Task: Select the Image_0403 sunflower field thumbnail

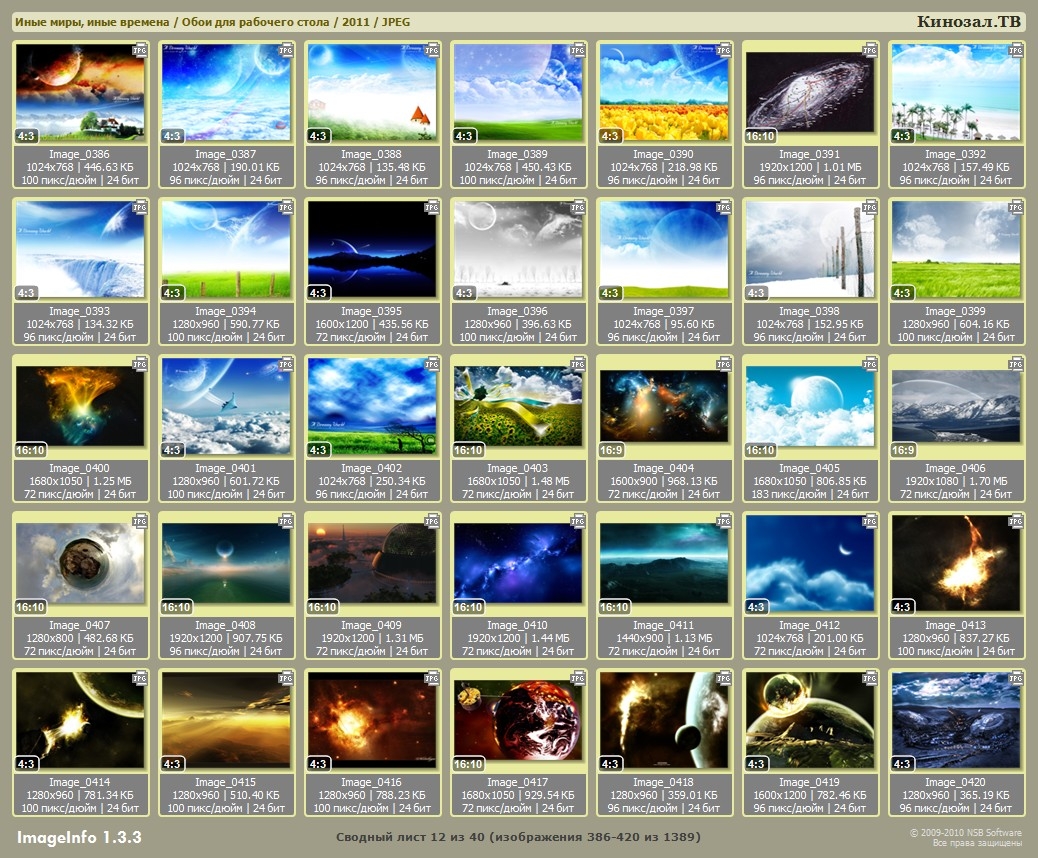Action: coord(519,407)
